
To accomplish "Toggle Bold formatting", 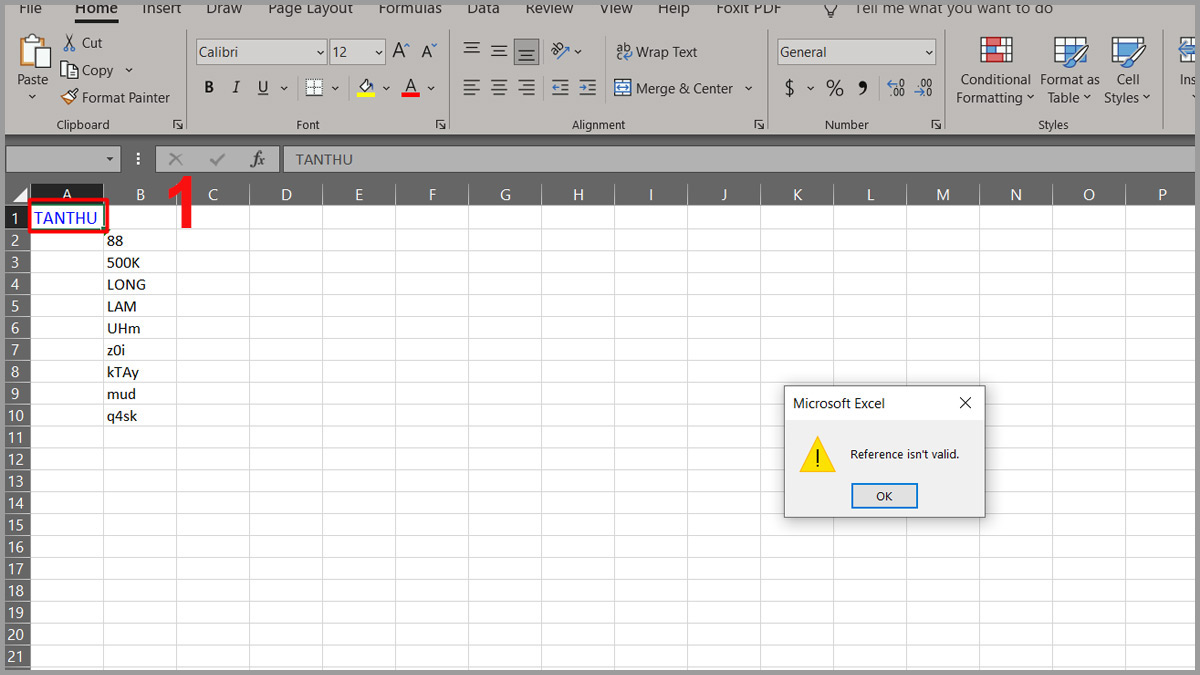I will click(x=209, y=88).
